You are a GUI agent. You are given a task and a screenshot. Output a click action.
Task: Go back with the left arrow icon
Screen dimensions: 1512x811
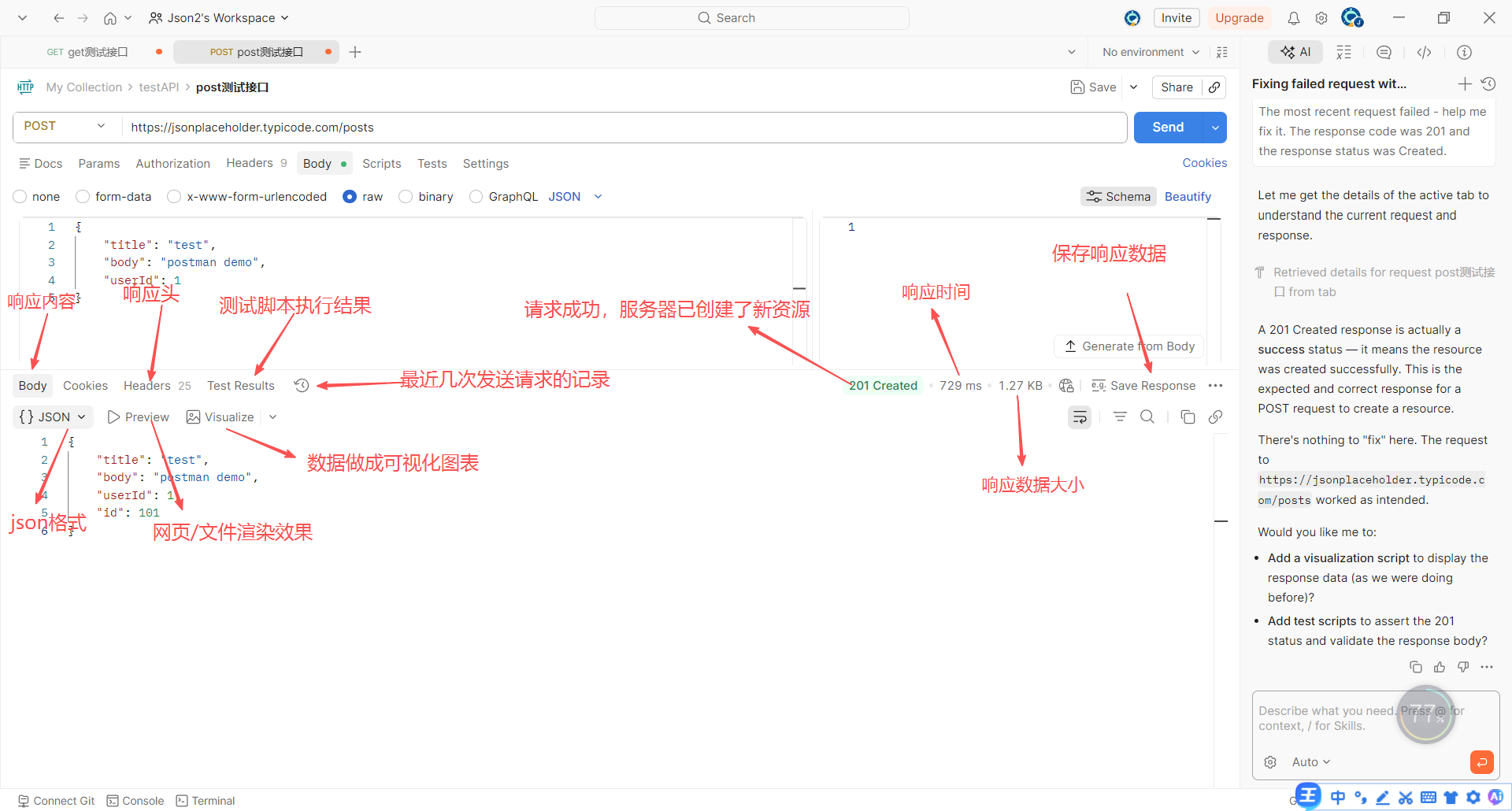59,17
